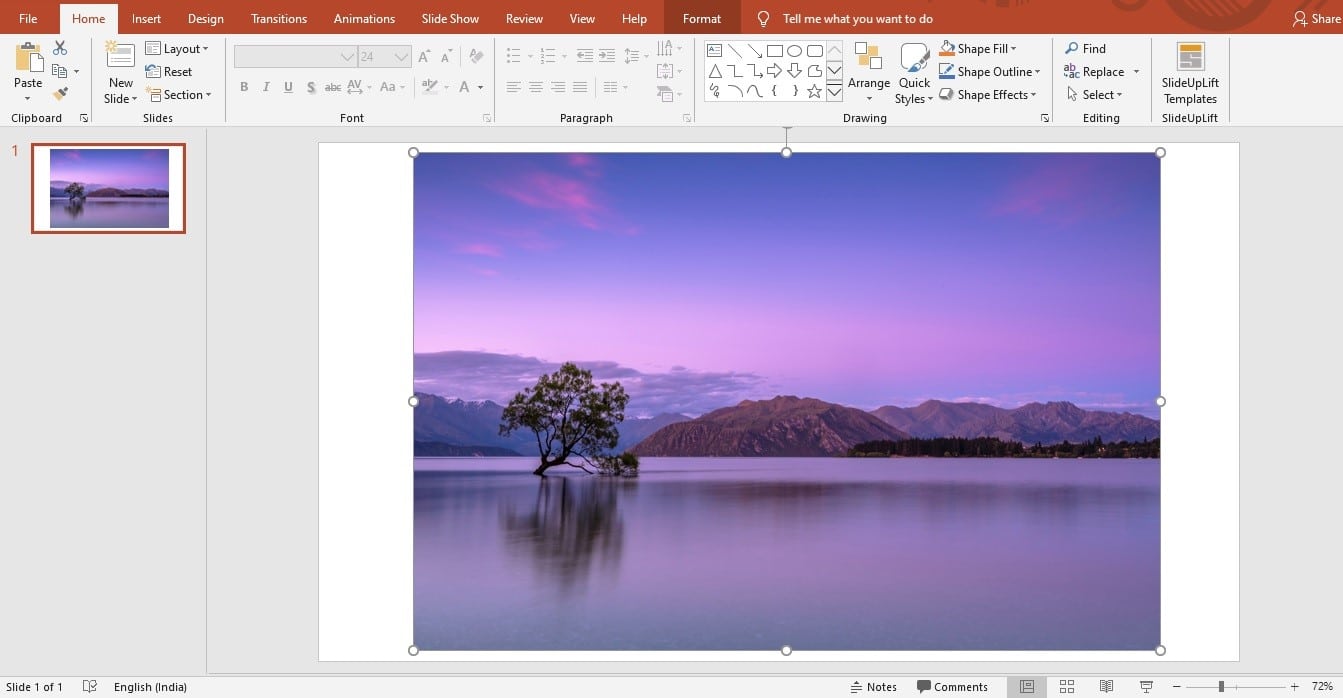The width and height of the screenshot is (1343, 698).
Task: Adjust the zoom slider handle
Action: 1221,687
